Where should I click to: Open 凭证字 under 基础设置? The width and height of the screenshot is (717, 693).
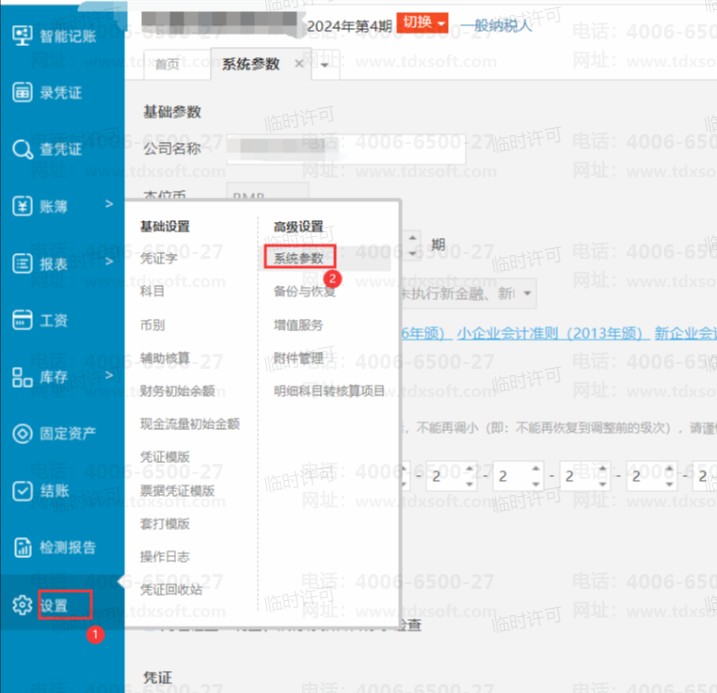[x=159, y=258]
